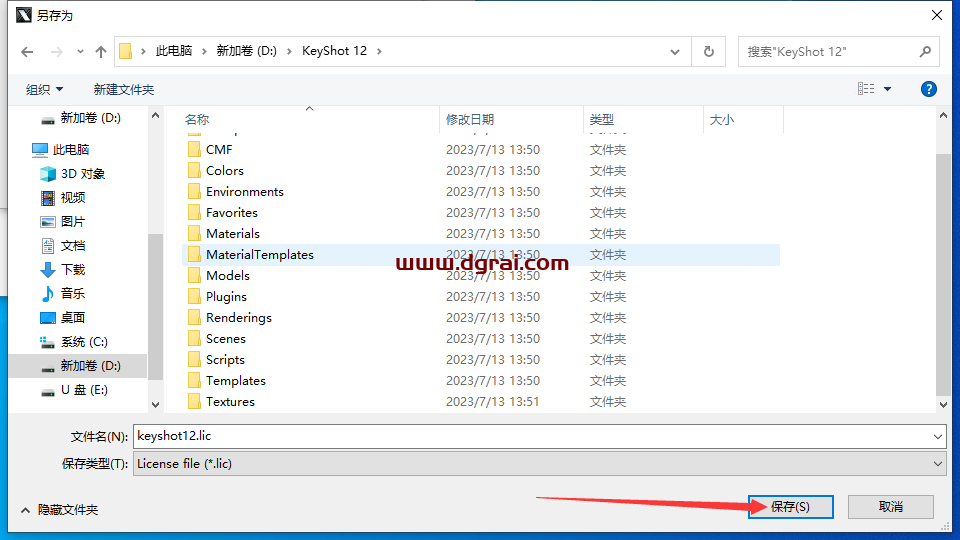
Task: Close the 另存为 dialog
Action: pos(937,15)
